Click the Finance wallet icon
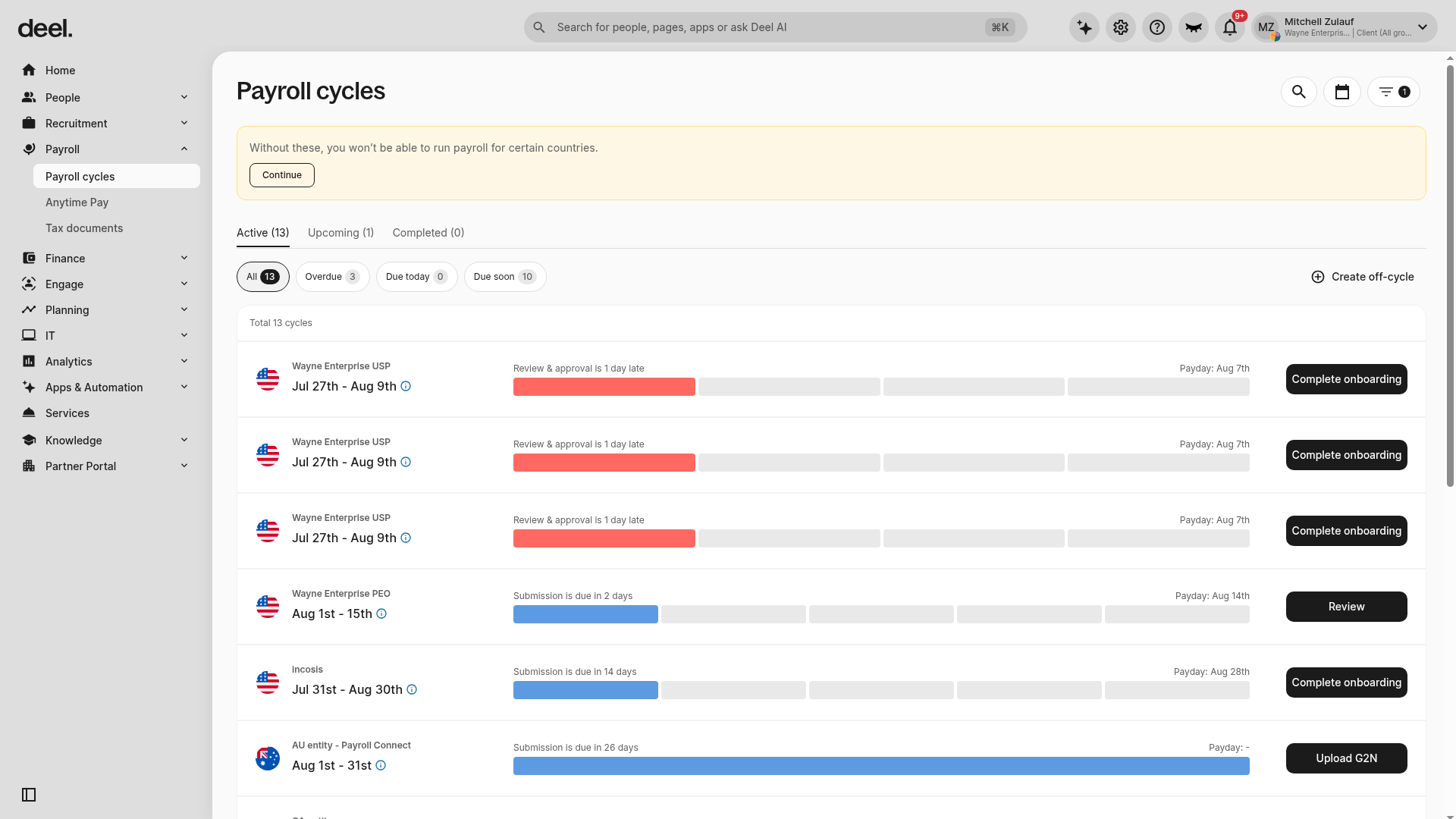Screen dimensions: 1456x819 (x=29, y=258)
